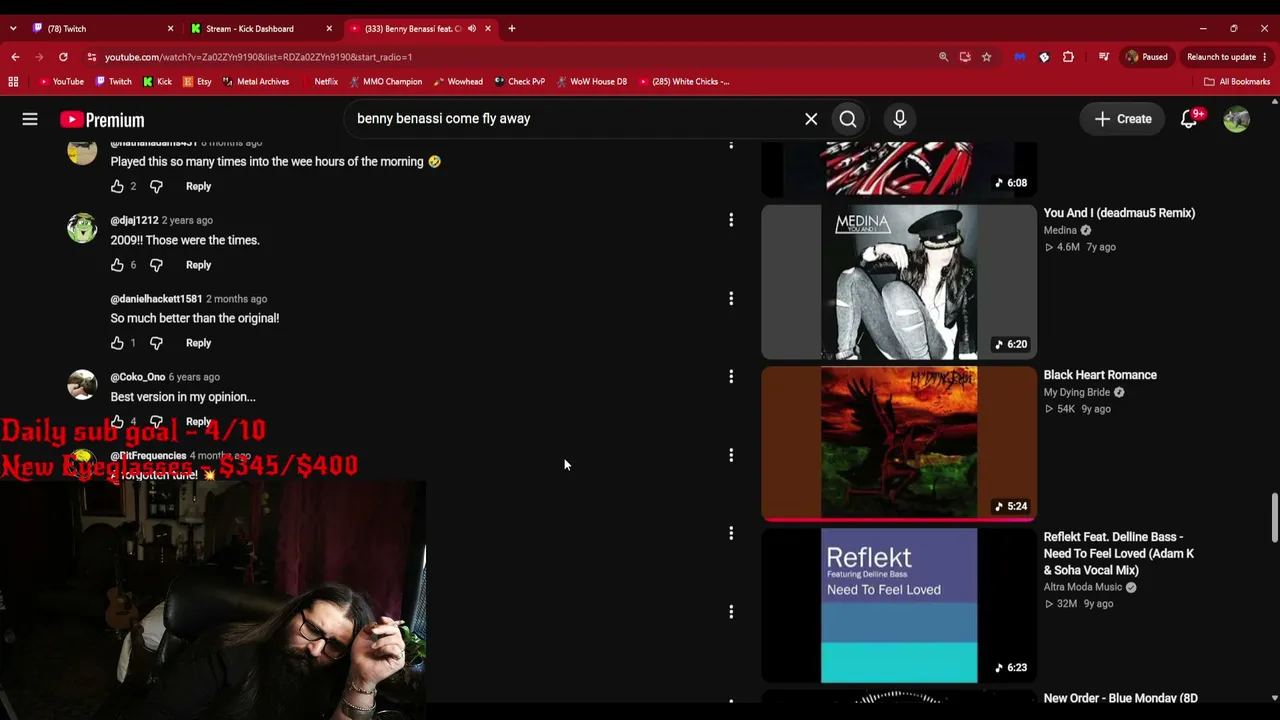Open options menu for @djaj1212 comment
The image size is (1280, 720).
coord(731,220)
